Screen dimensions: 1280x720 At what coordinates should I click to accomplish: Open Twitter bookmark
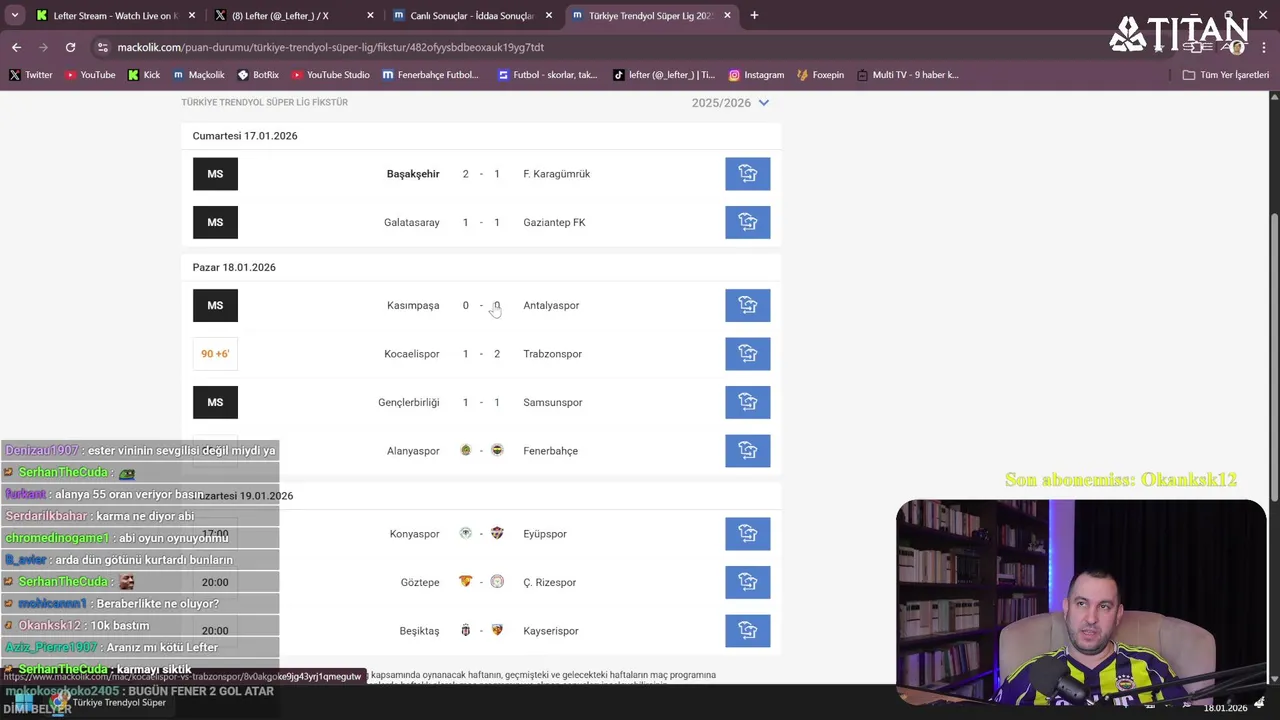(x=31, y=75)
